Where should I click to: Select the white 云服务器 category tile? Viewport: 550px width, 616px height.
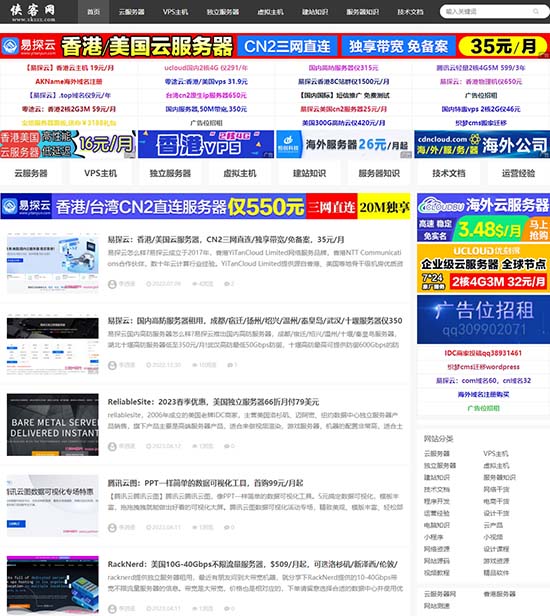tap(31, 173)
